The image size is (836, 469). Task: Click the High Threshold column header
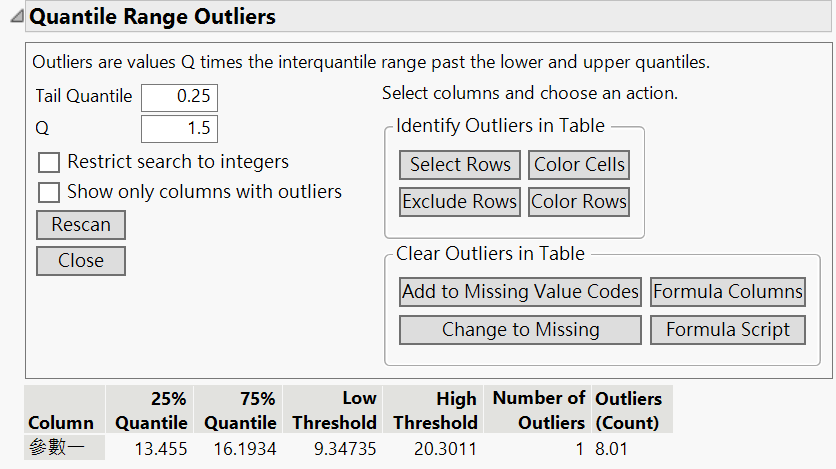[x=435, y=410]
